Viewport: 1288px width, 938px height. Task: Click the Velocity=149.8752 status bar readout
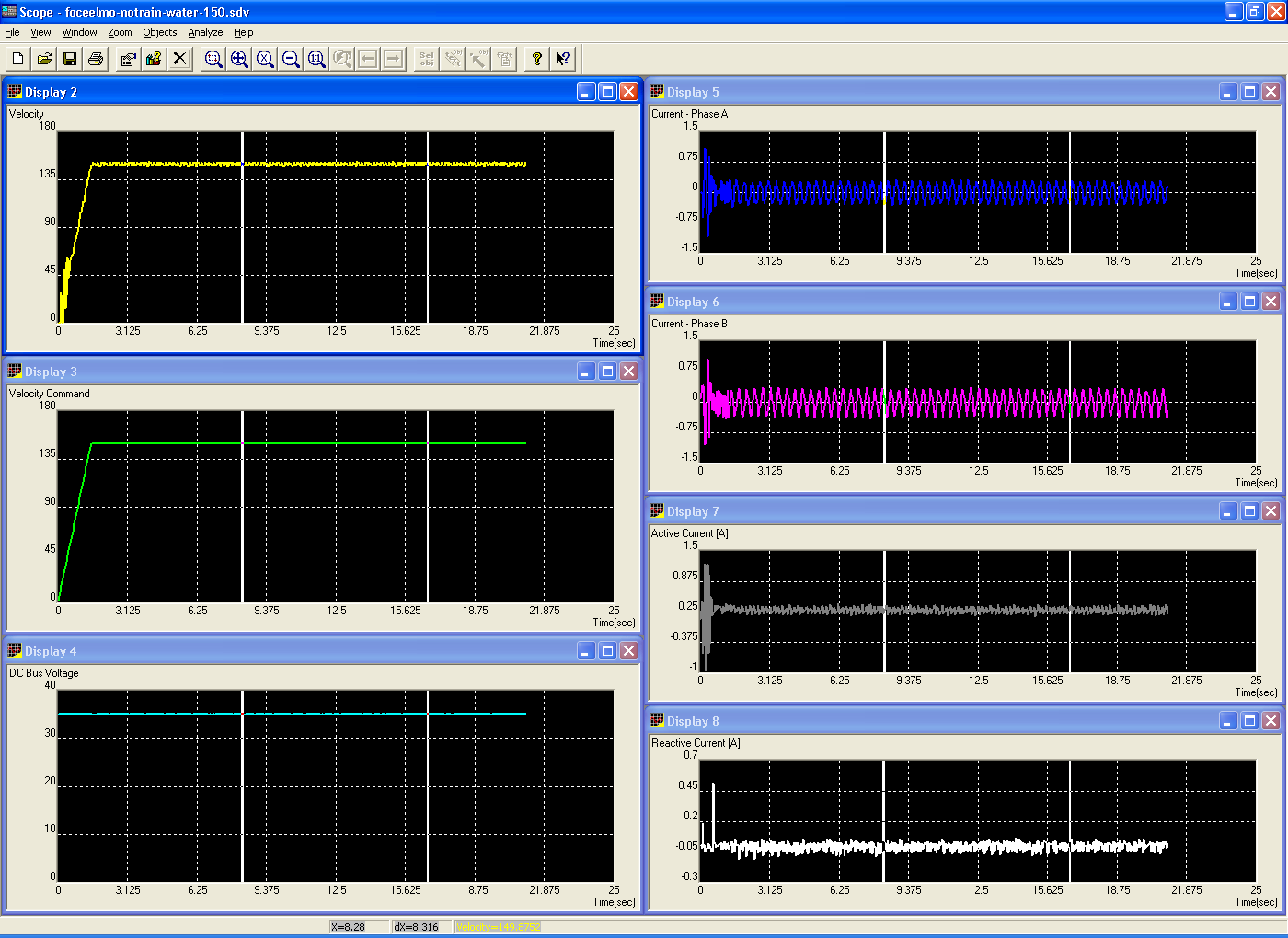499,927
